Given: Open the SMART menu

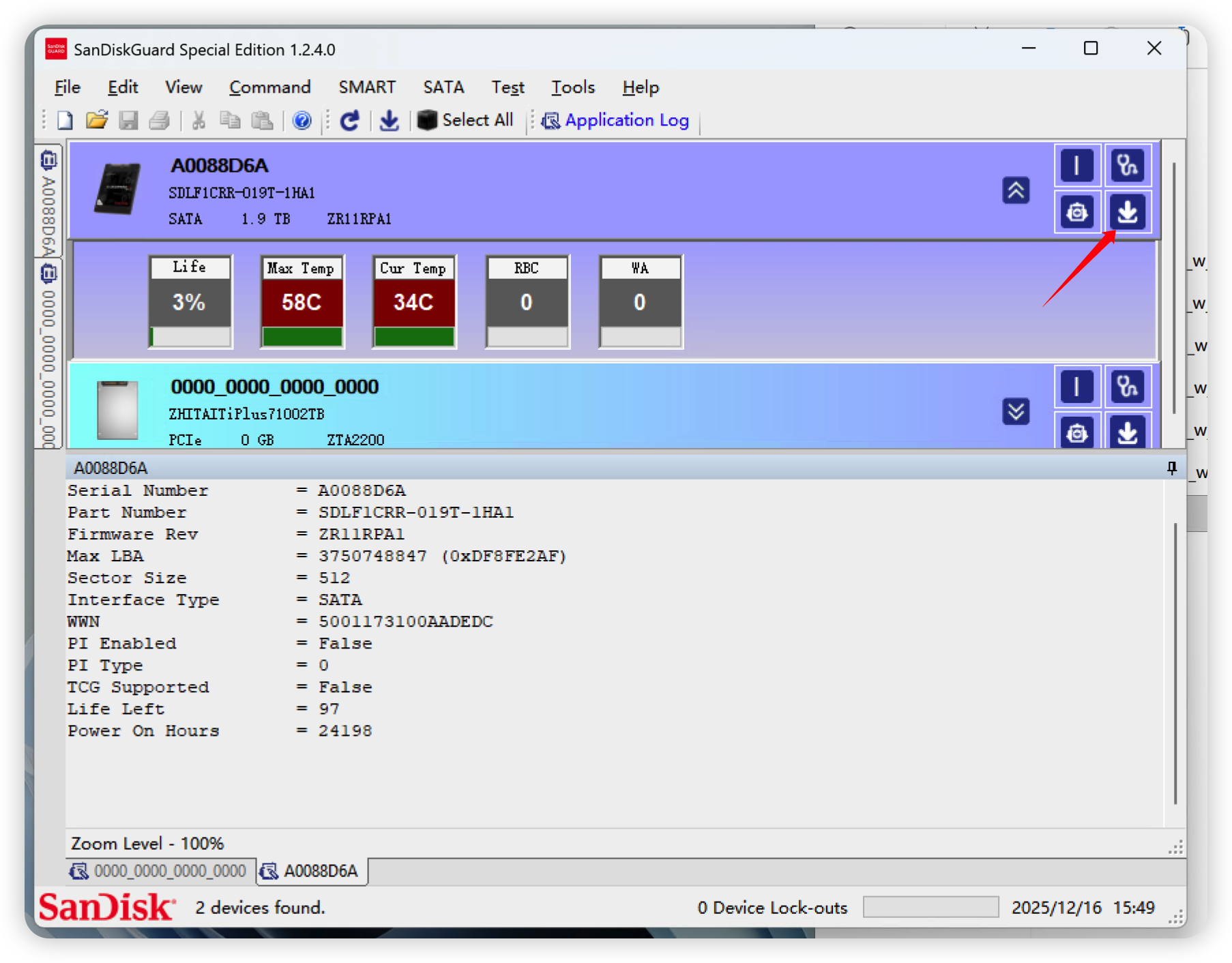Looking at the screenshot, I should tap(367, 87).
